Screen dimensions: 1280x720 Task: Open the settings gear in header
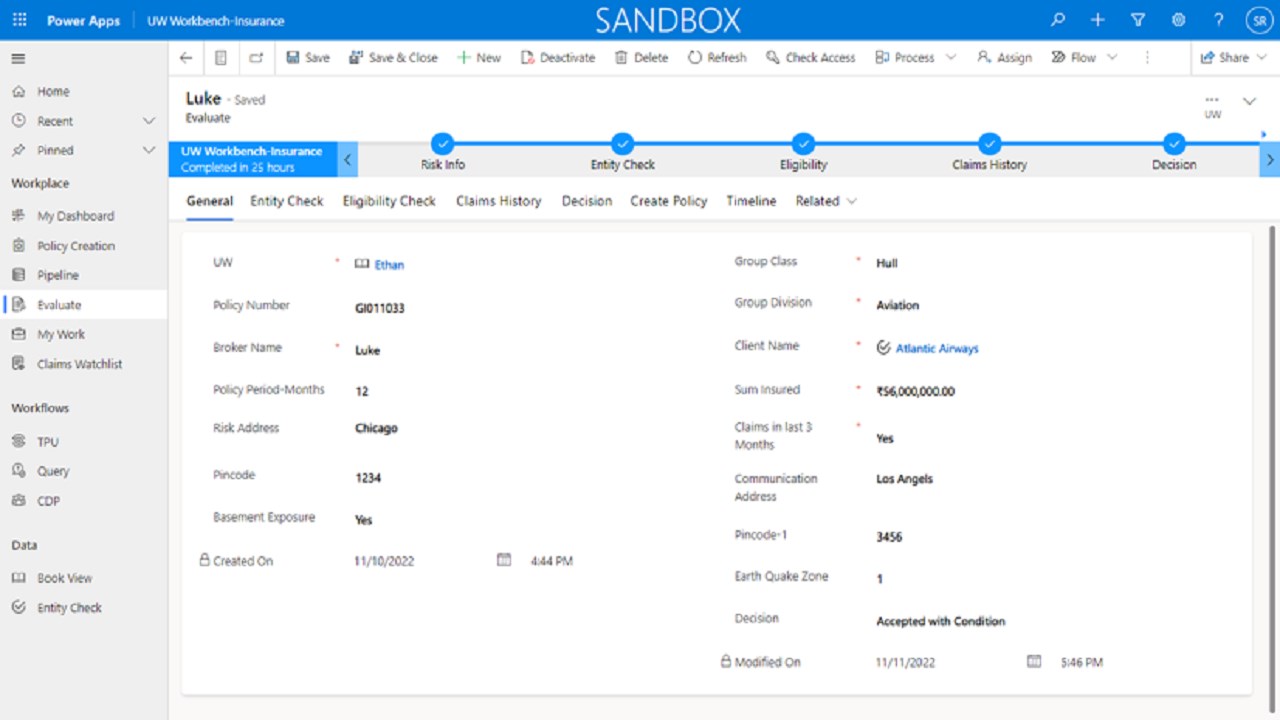click(x=1178, y=20)
